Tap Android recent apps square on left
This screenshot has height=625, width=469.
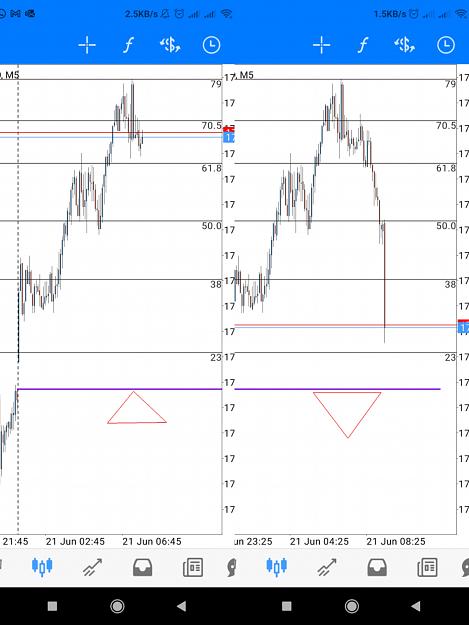click(x=52, y=606)
